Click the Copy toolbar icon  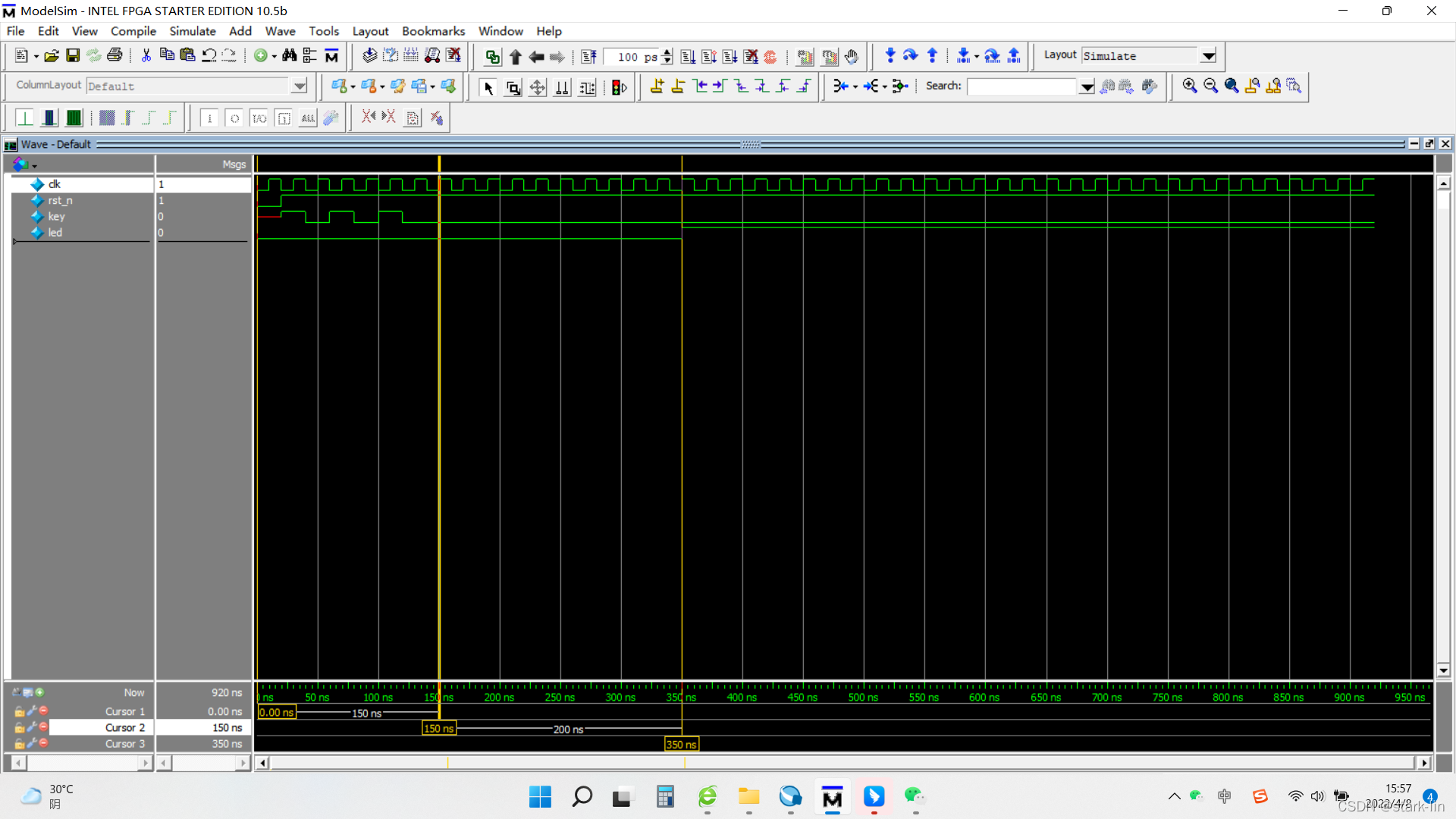167,56
